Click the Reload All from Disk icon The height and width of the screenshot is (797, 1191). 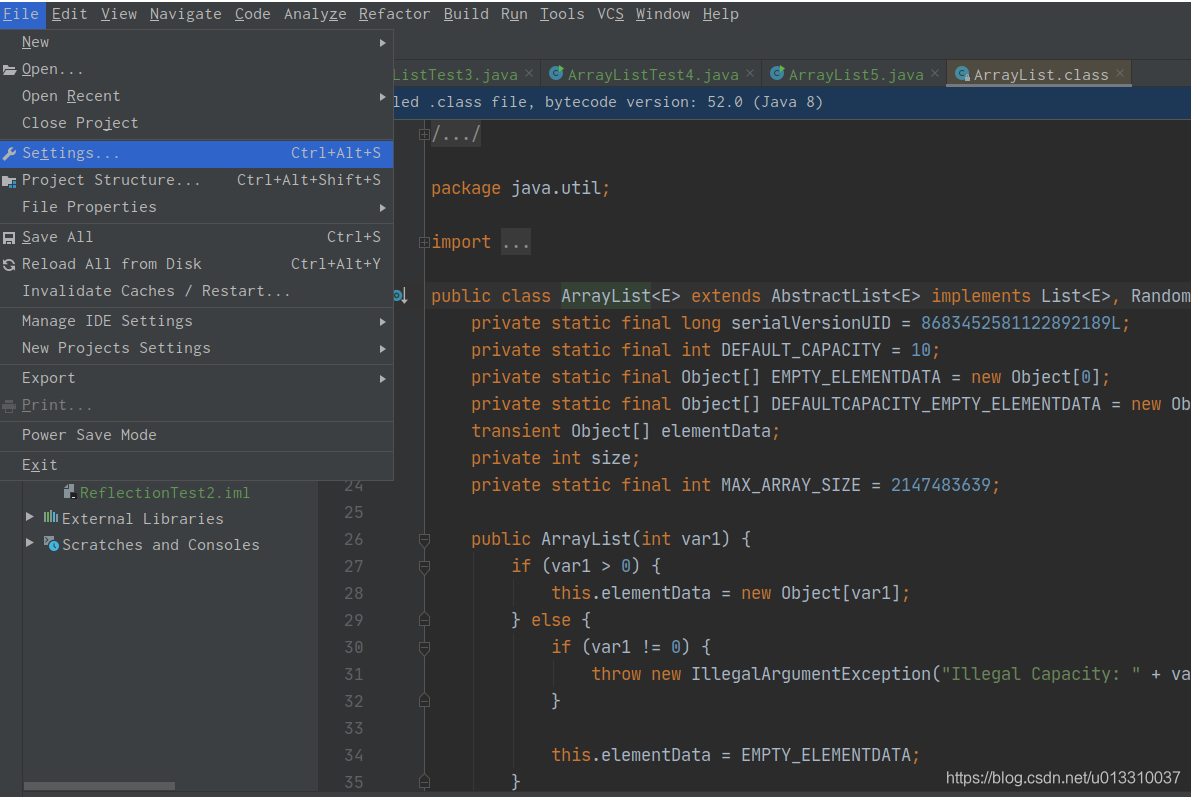point(10,263)
